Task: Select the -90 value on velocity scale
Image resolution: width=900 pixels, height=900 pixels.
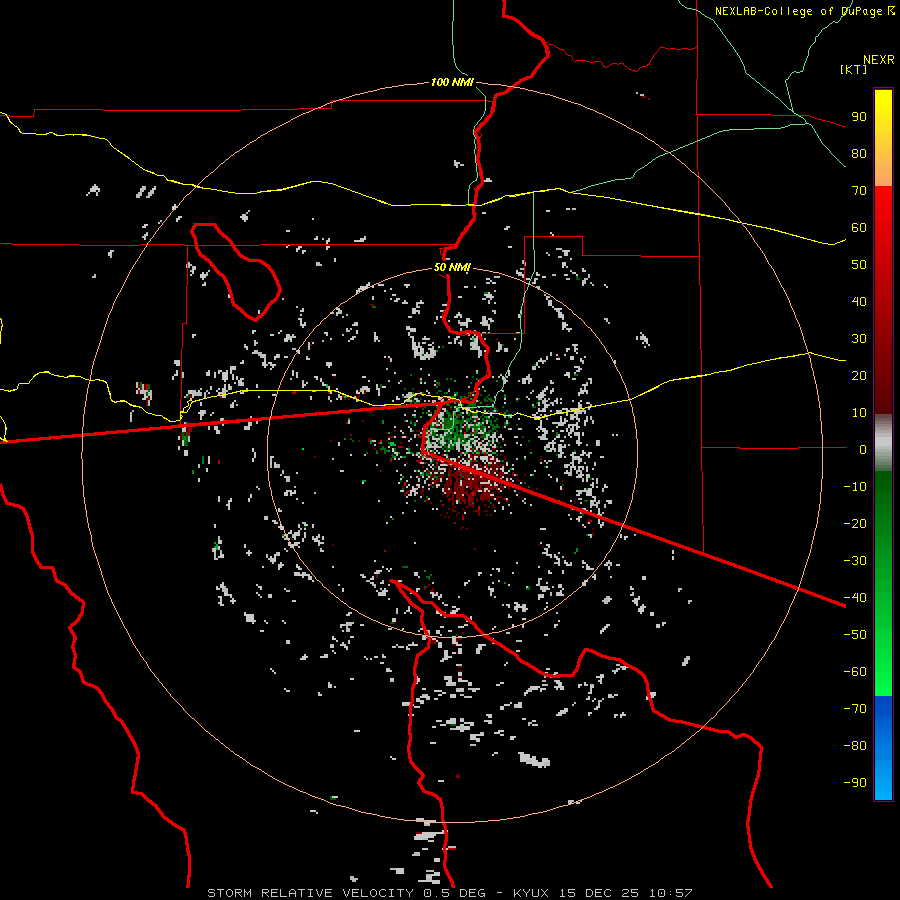Action: [855, 782]
